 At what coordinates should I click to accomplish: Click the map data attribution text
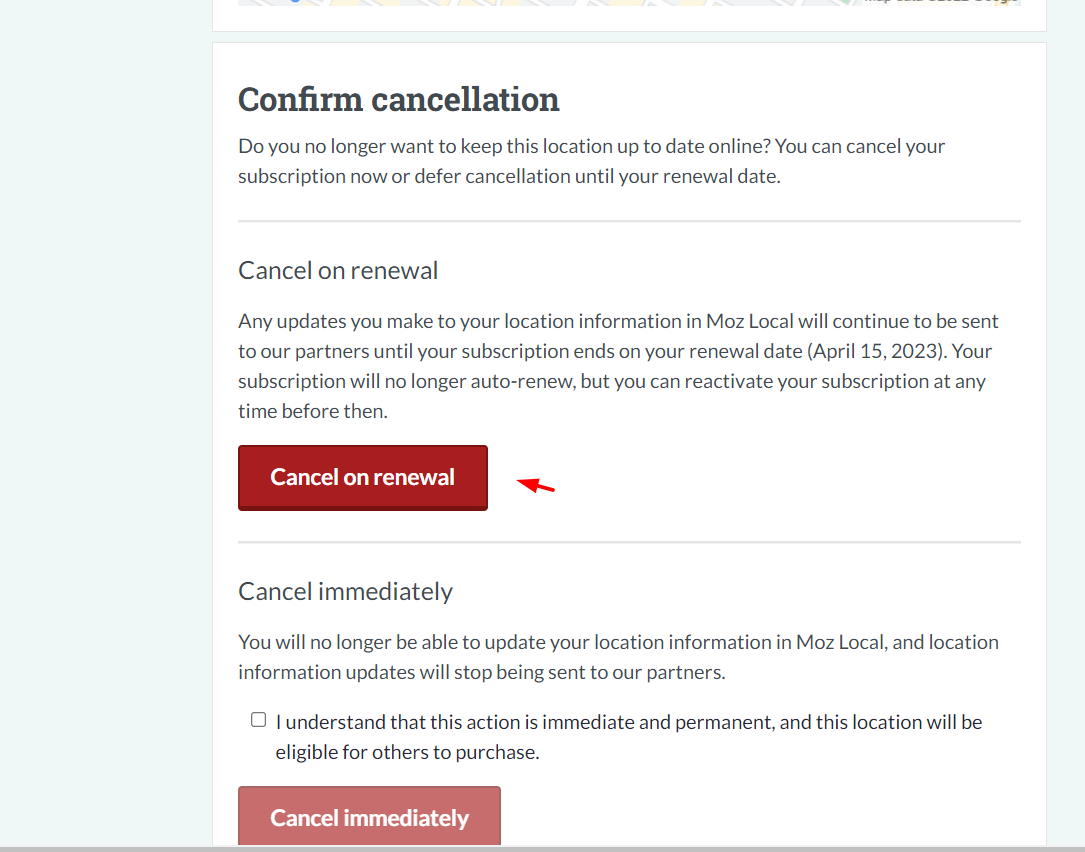point(941,2)
